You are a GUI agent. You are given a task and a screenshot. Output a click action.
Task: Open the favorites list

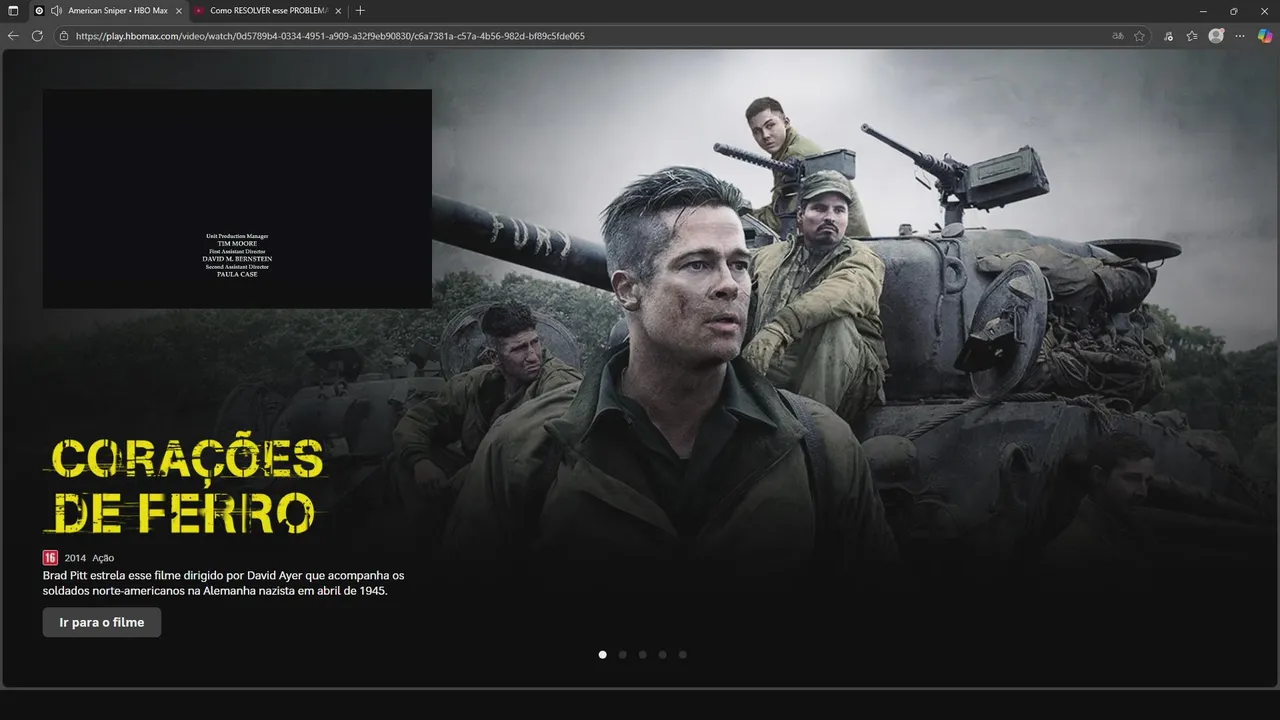click(x=1192, y=36)
